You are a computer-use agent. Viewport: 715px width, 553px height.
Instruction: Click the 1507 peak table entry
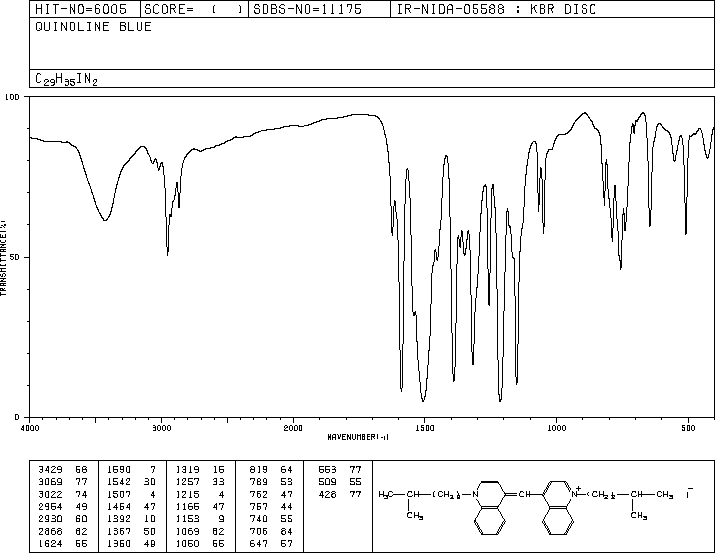pos(131,494)
